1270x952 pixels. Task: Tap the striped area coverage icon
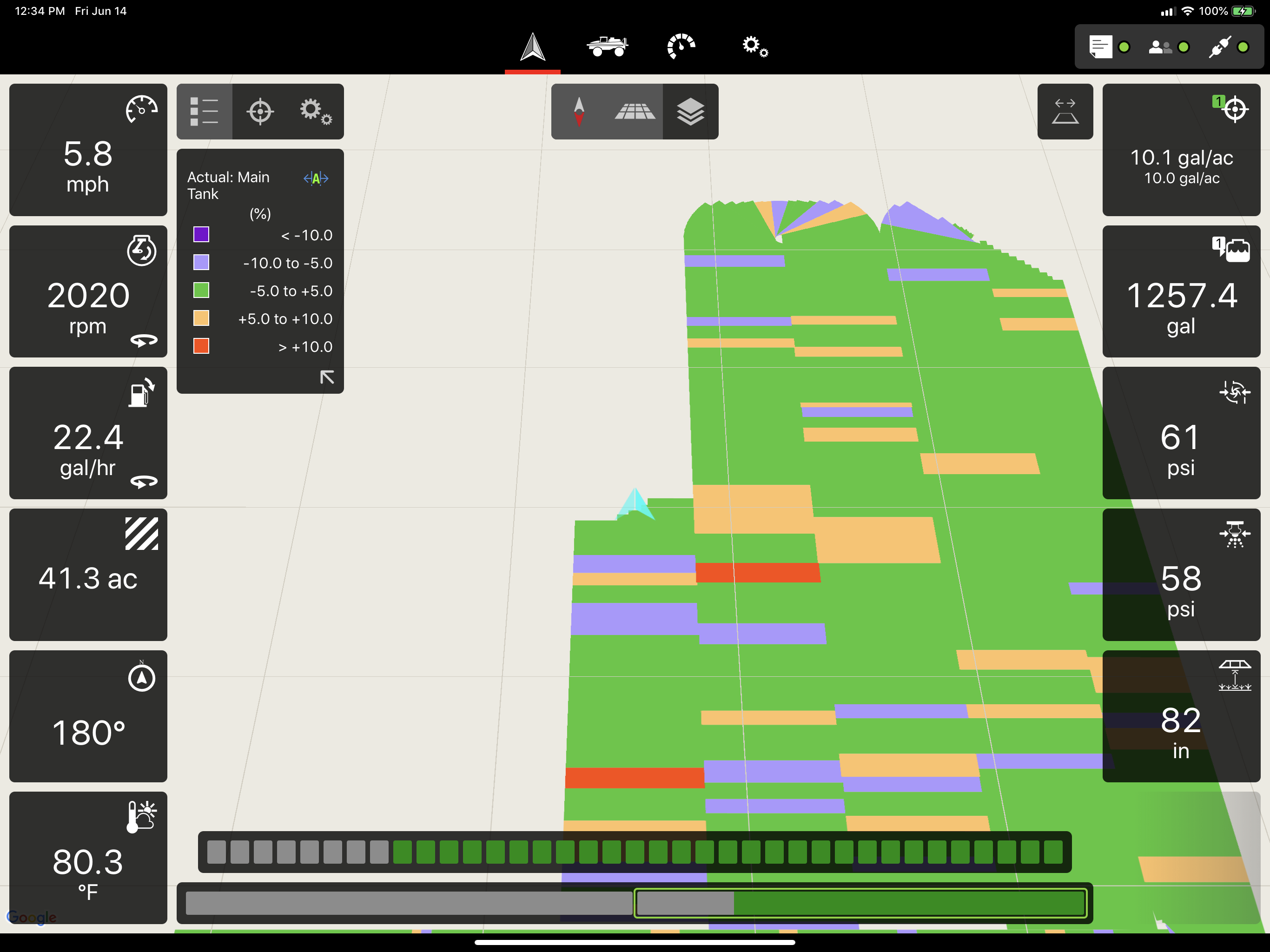[x=142, y=534]
